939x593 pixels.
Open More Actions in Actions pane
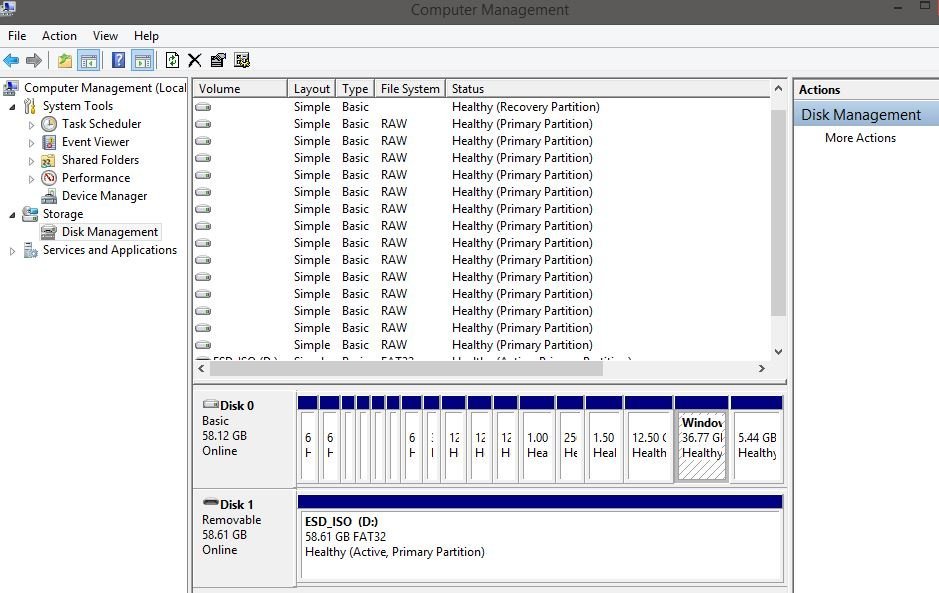pos(860,138)
